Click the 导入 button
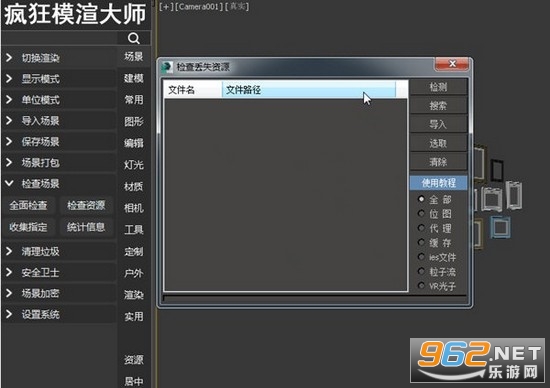The width and height of the screenshot is (550, 388). coord(438,124)
